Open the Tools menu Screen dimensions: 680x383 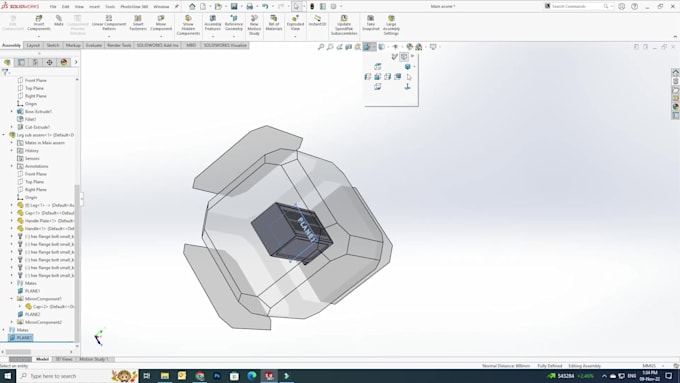(x=110, y=7)
